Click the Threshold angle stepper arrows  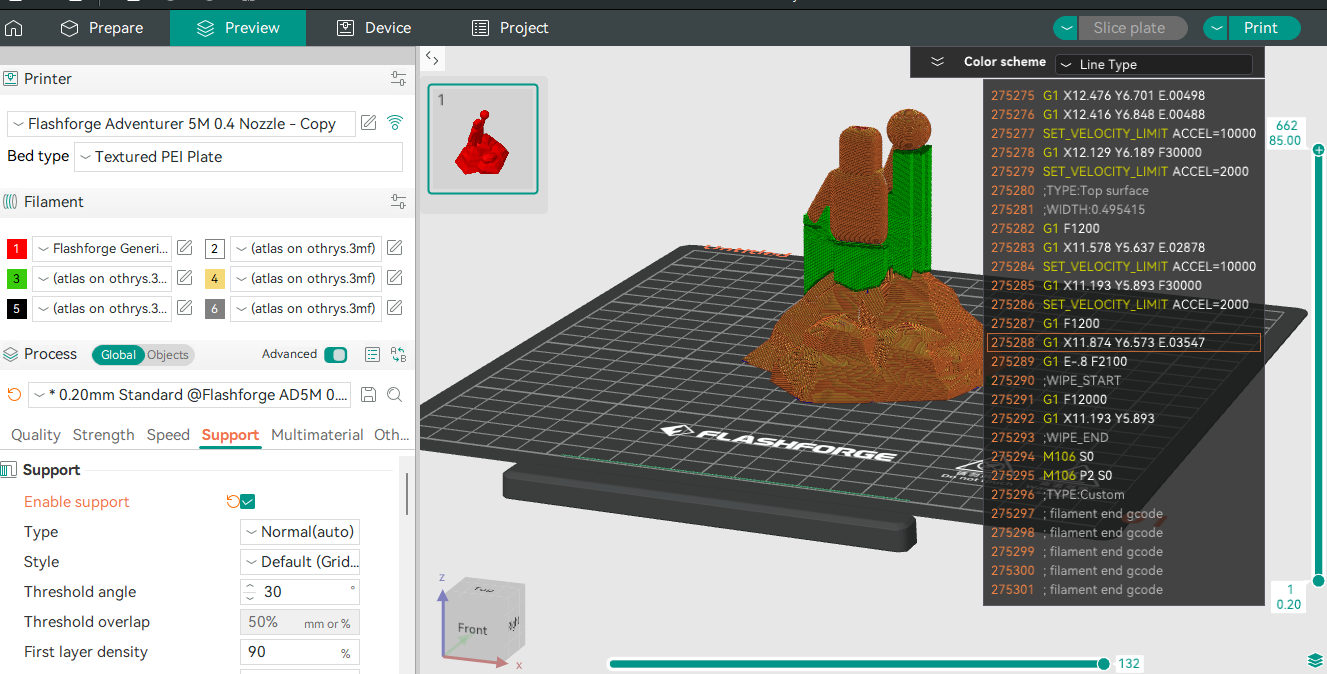[x=250, y=592]
